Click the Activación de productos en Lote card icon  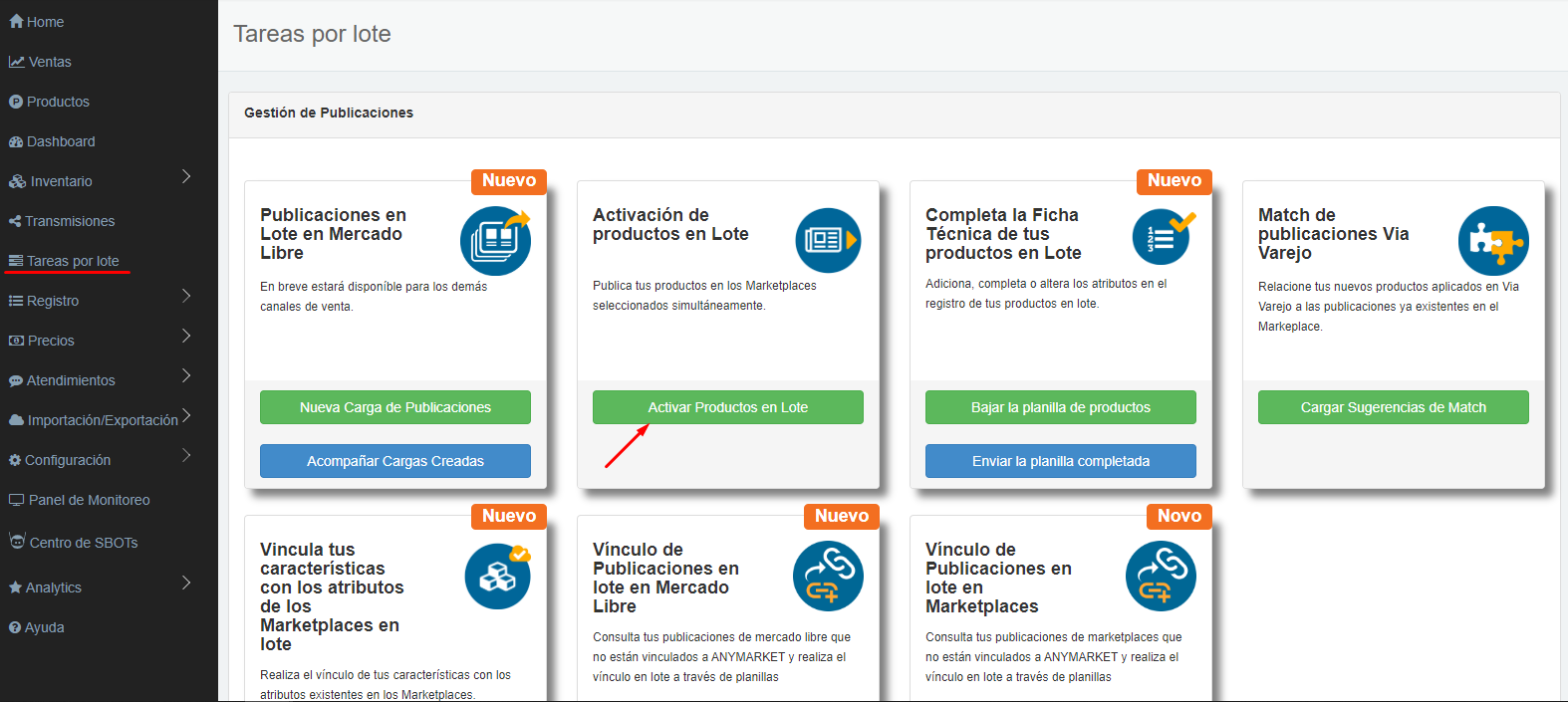pos(828,240)
